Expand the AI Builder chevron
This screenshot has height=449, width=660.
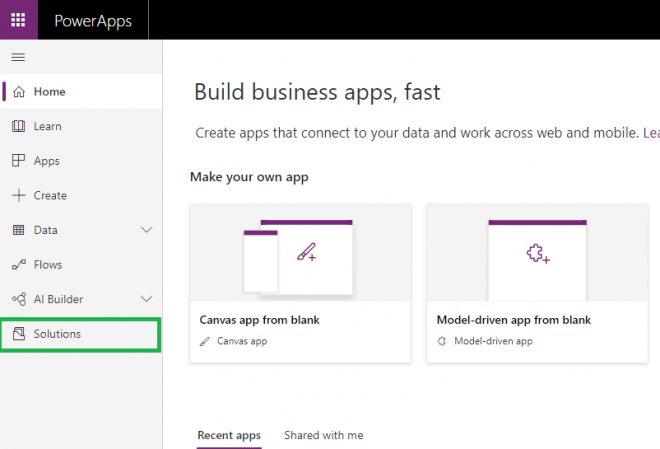146,299
